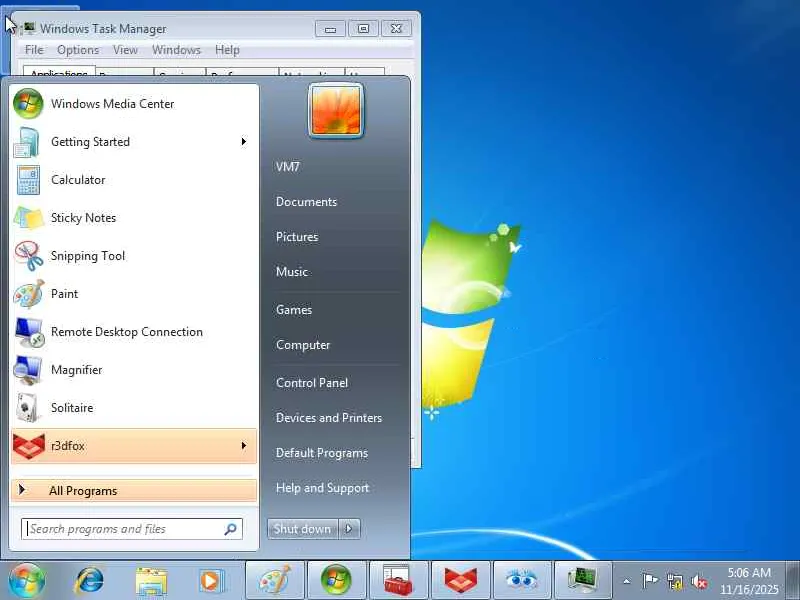Open Paint from the Start menu

134,294
